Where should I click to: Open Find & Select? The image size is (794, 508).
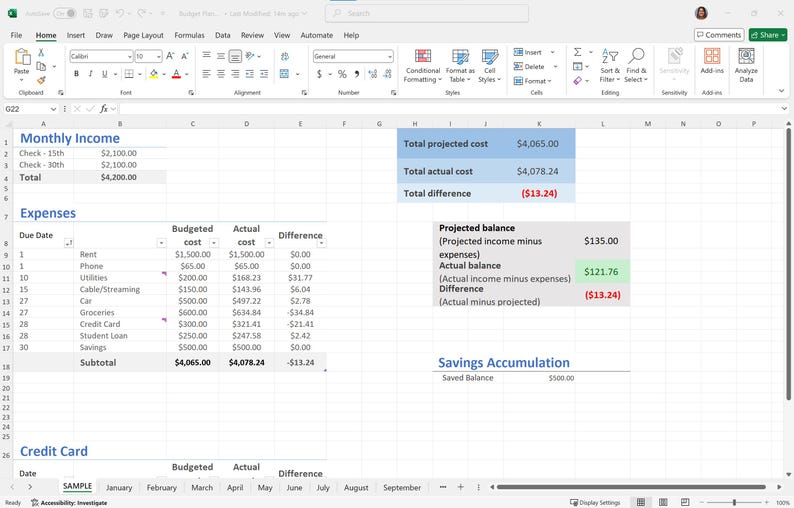636,66
